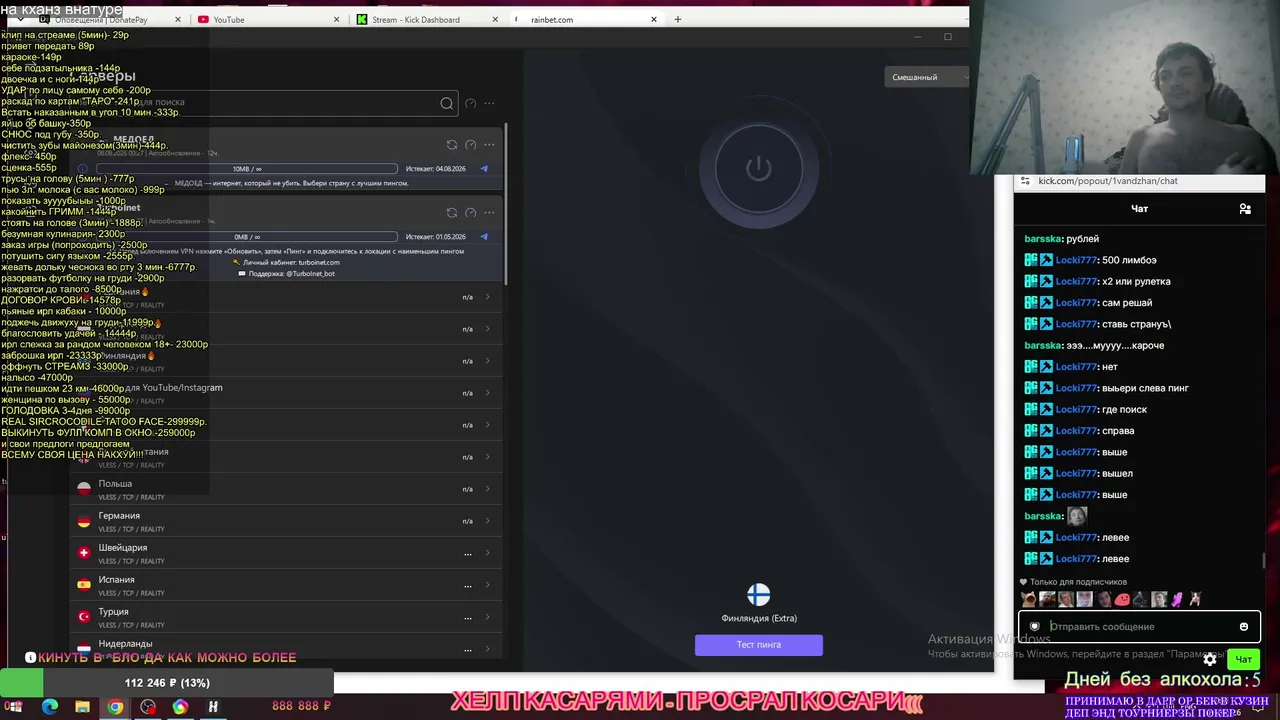The image size is (1280, 720).
Task: Open a new browser tab
Action: 678,19
